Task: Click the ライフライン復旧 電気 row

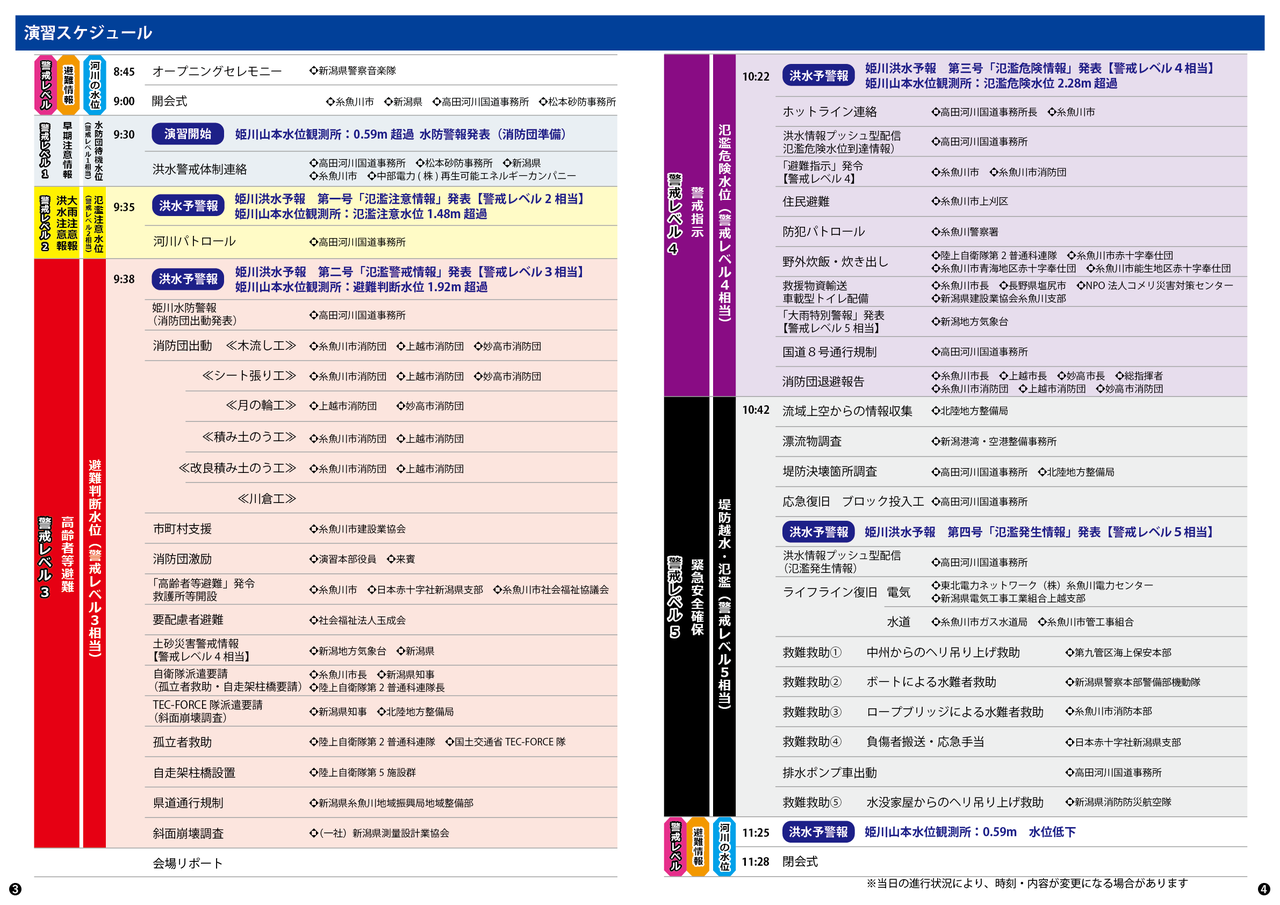Action: click(1011, 592)
